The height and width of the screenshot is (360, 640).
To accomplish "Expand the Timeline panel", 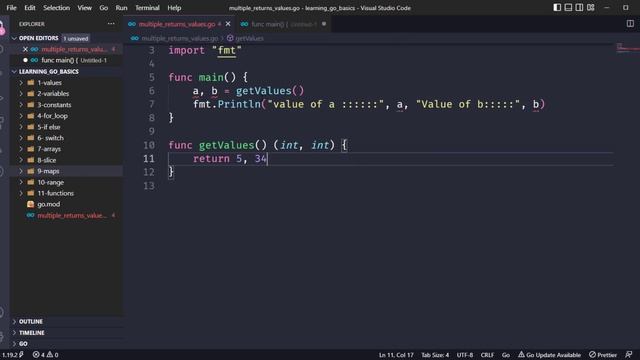I will pos(31,333).
